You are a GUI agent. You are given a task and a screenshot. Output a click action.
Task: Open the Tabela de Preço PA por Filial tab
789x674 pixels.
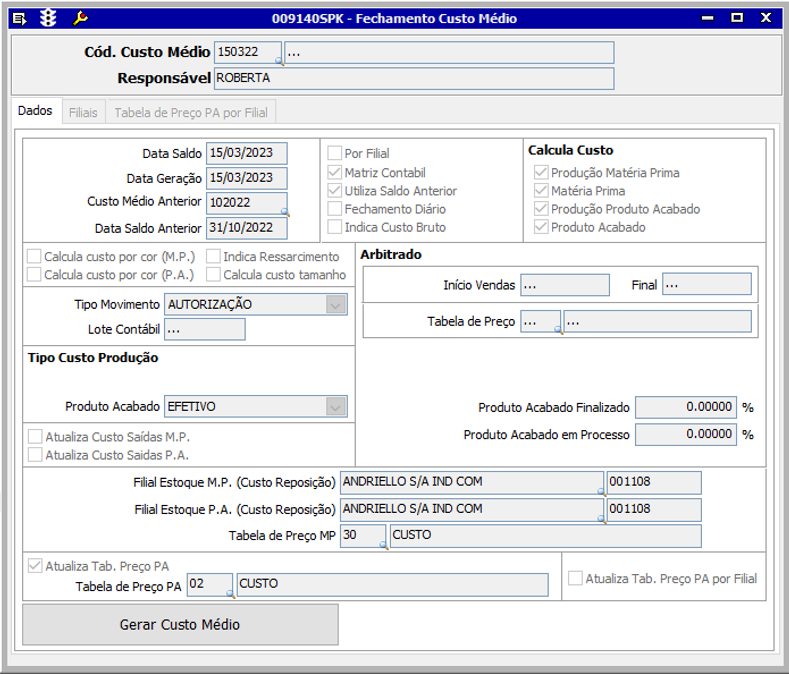click(191, 113)
